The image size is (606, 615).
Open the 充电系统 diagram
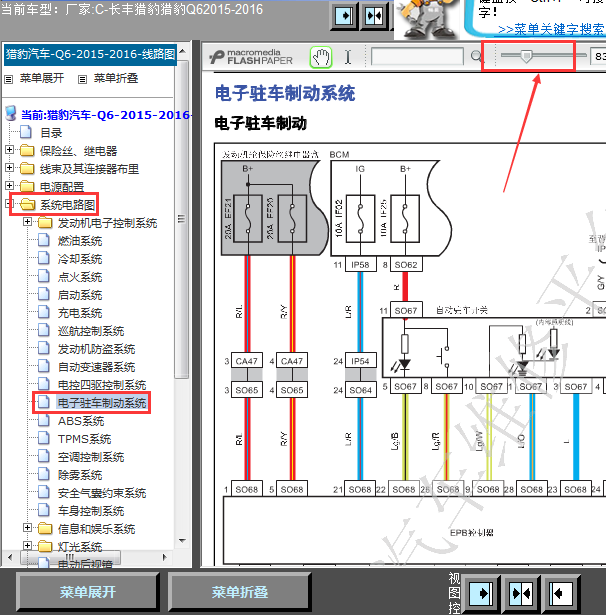80,313
